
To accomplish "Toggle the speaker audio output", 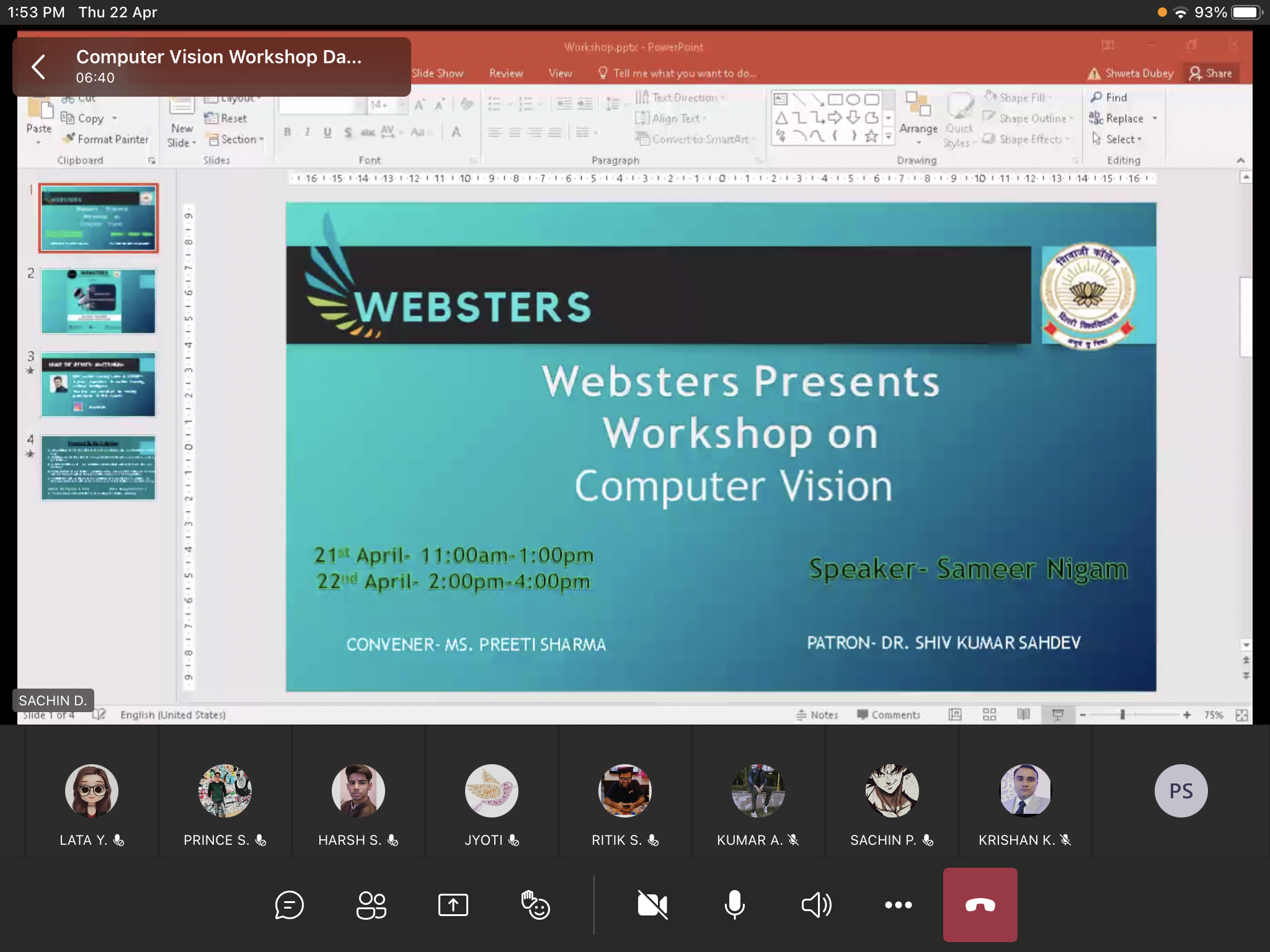I will (816, 905).
